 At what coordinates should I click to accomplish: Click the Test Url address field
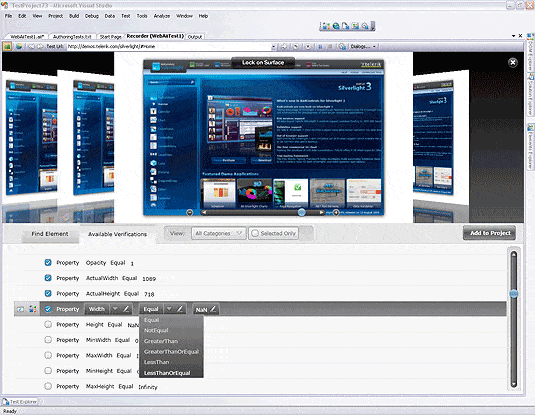[x=169, y=46]
